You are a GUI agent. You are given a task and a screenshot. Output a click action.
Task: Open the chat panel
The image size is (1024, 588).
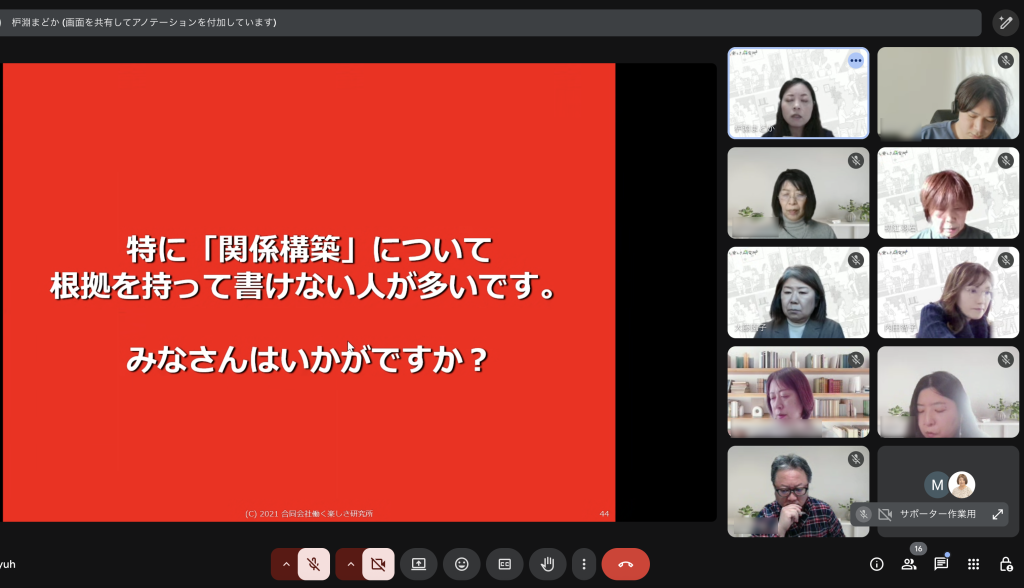coord(941,564)
